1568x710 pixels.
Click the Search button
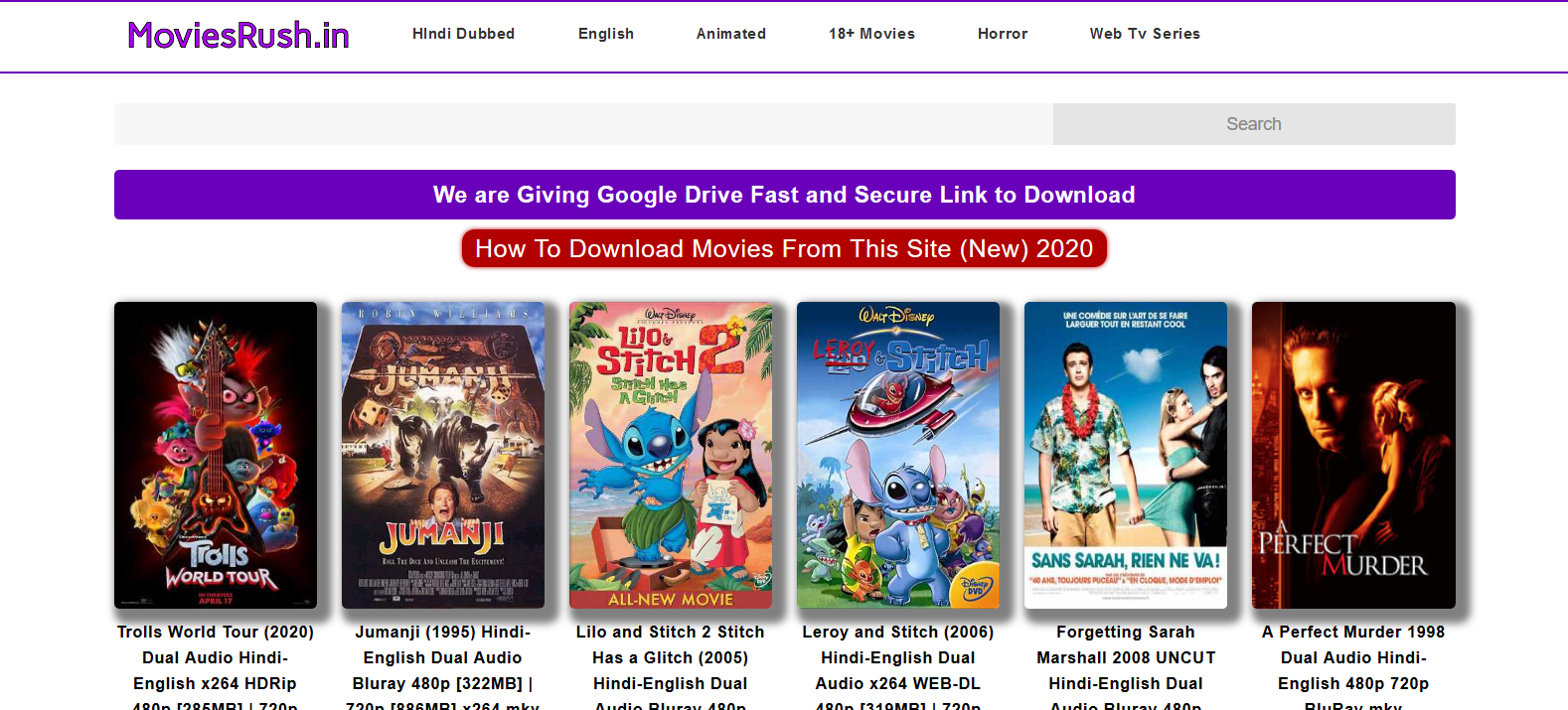coord(1254,124)
